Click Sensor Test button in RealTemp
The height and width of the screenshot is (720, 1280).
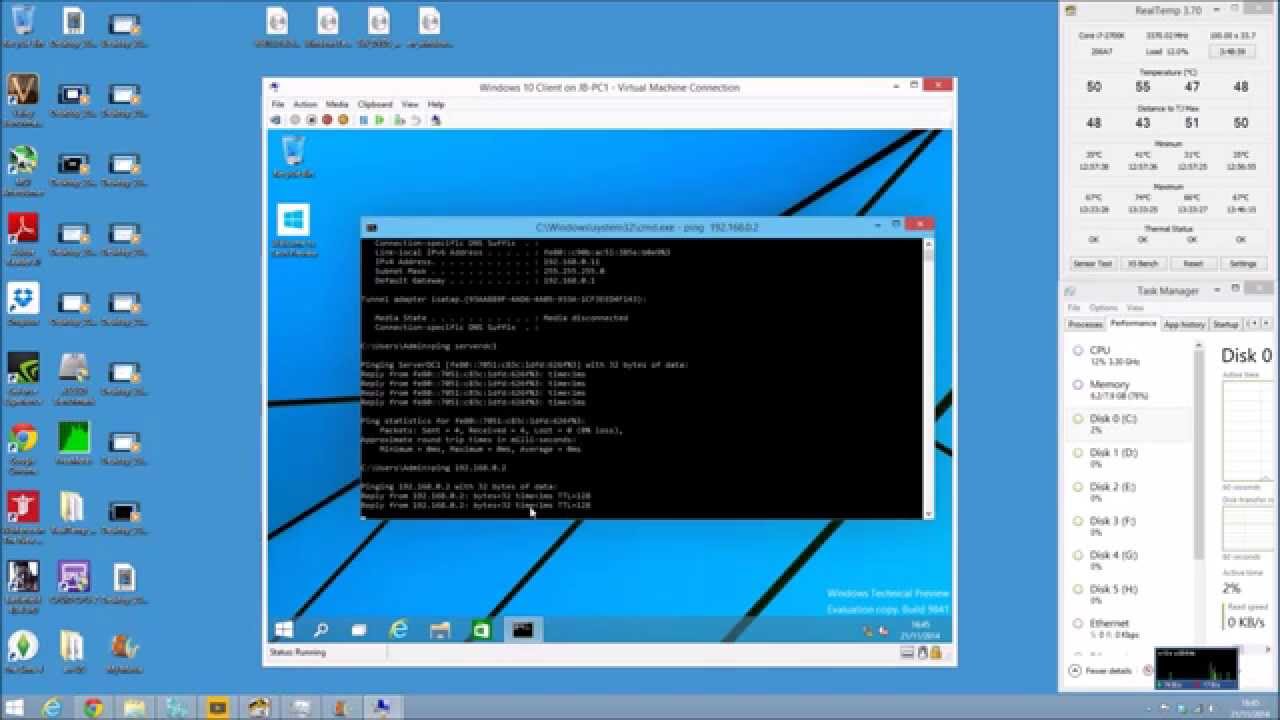(1092, 264)
